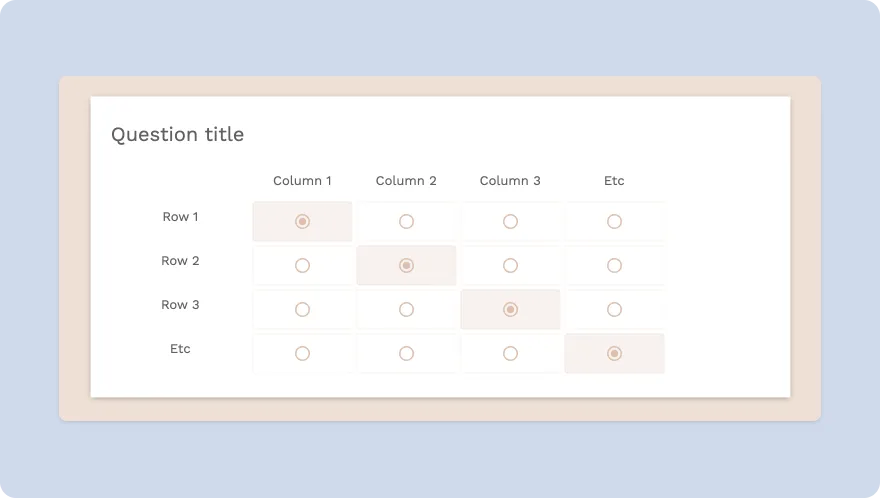Click the Row 1 label
This screenshot has width=880, height=498.
[180, 217]
